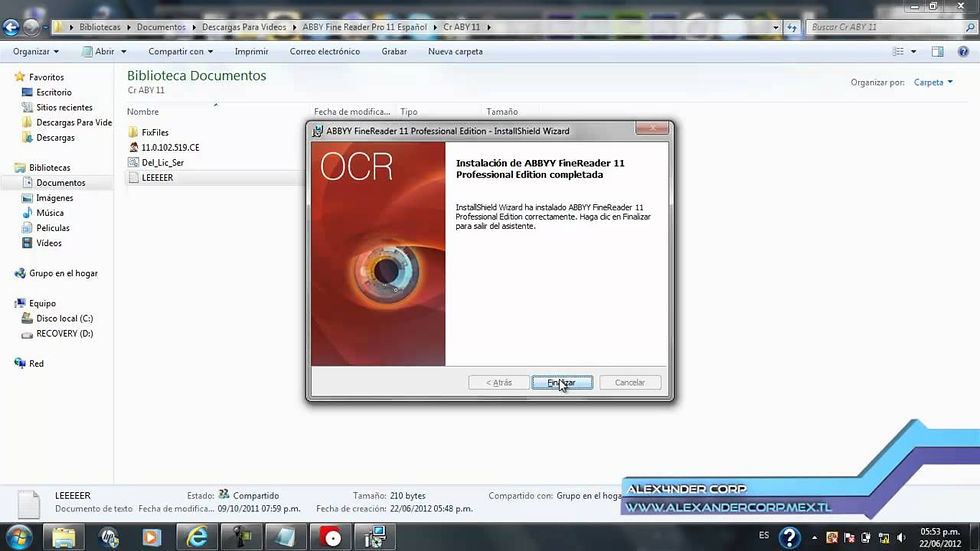
Task: Switch to the installer taskbar icon
Action: 375,537
